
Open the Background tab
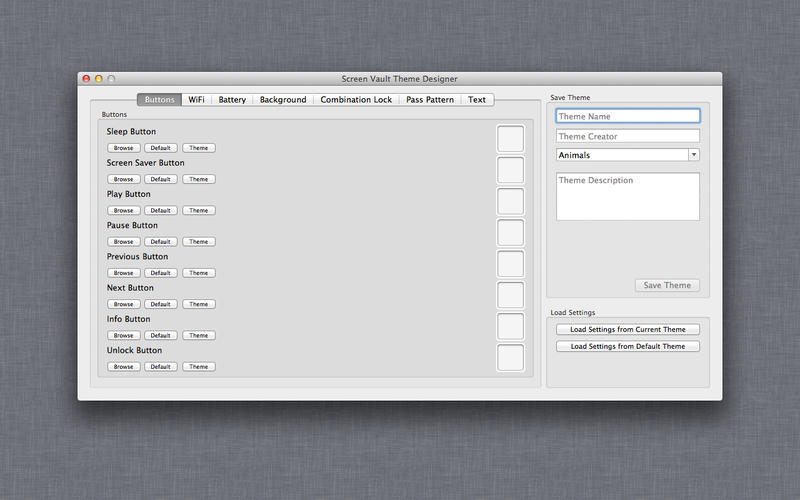point(283,100)
